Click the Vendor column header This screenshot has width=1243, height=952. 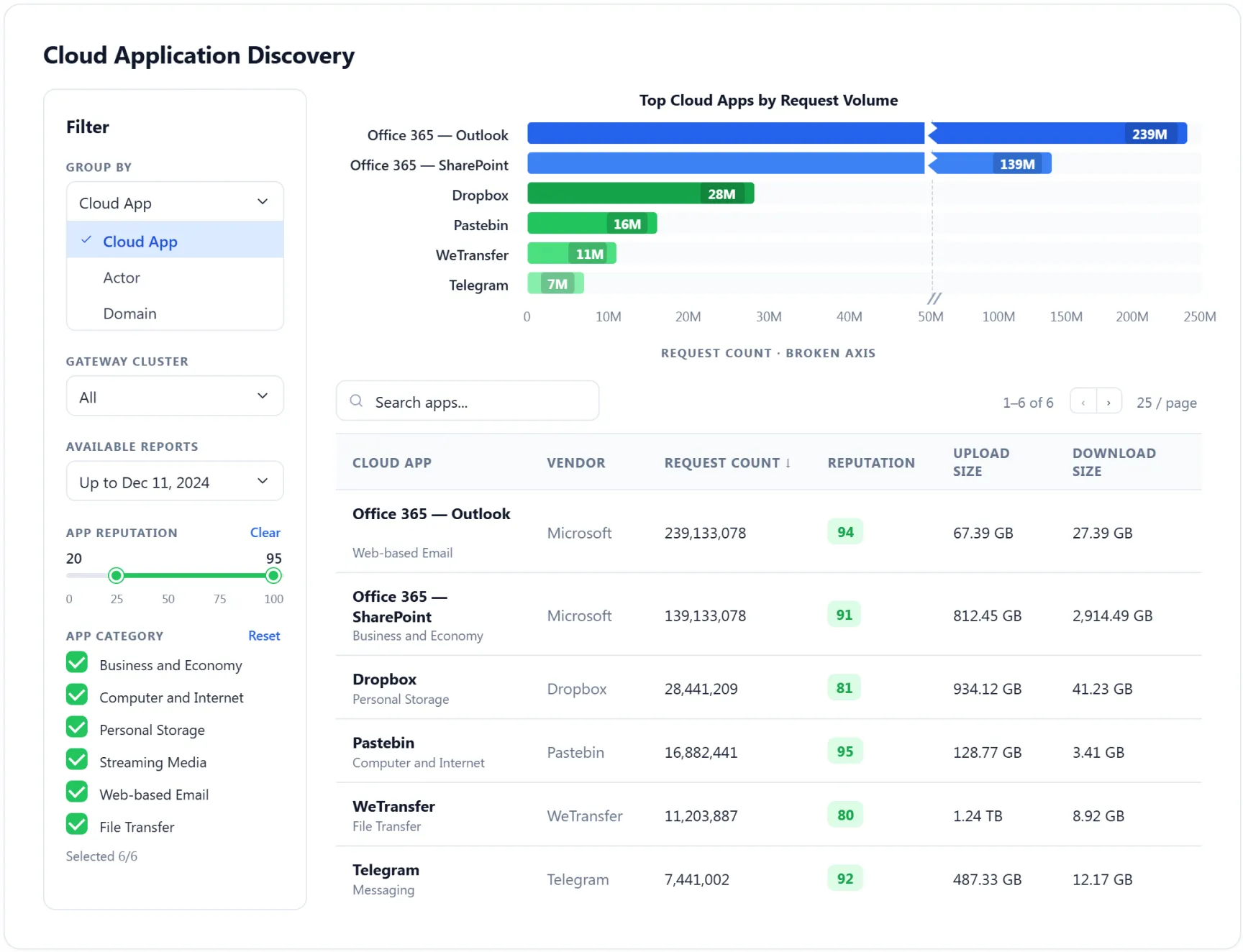point(575,463)
